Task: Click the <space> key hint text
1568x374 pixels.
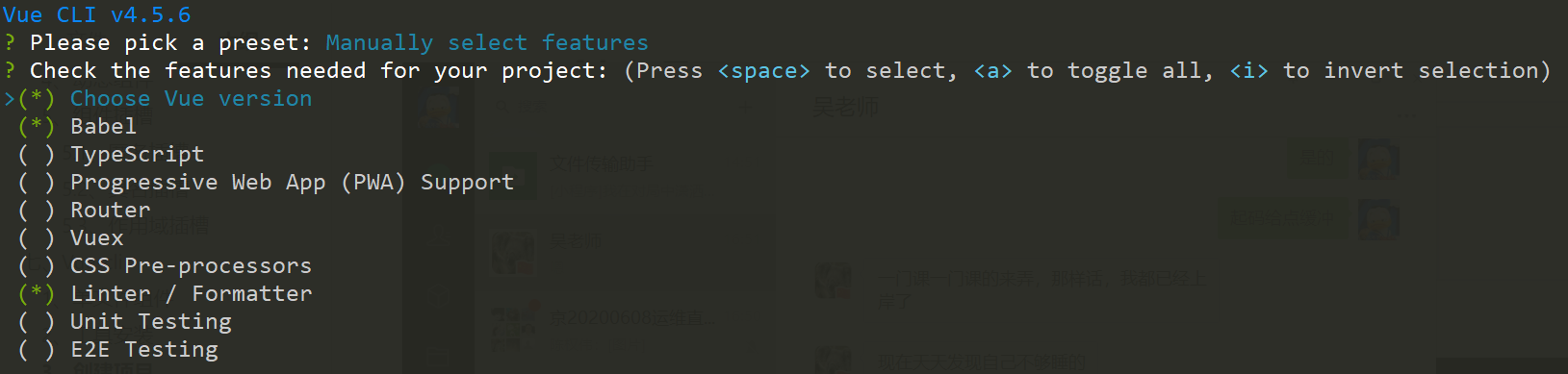Action: [763, 71]
